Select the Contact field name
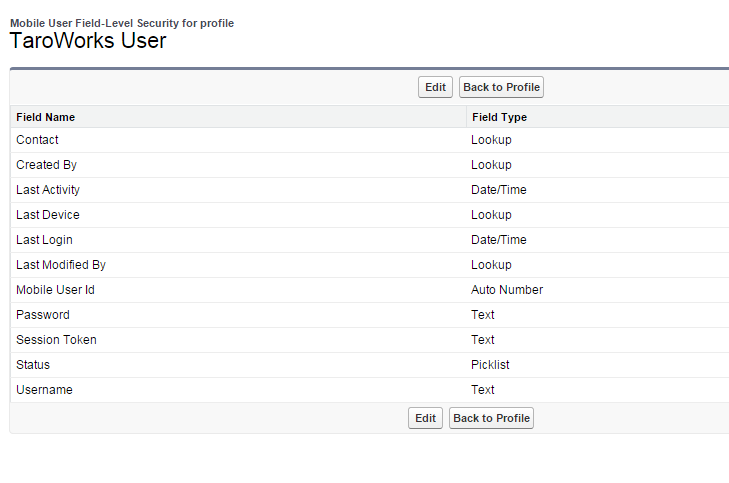This screenshot has height=483, width=729. tap(37, 140)
